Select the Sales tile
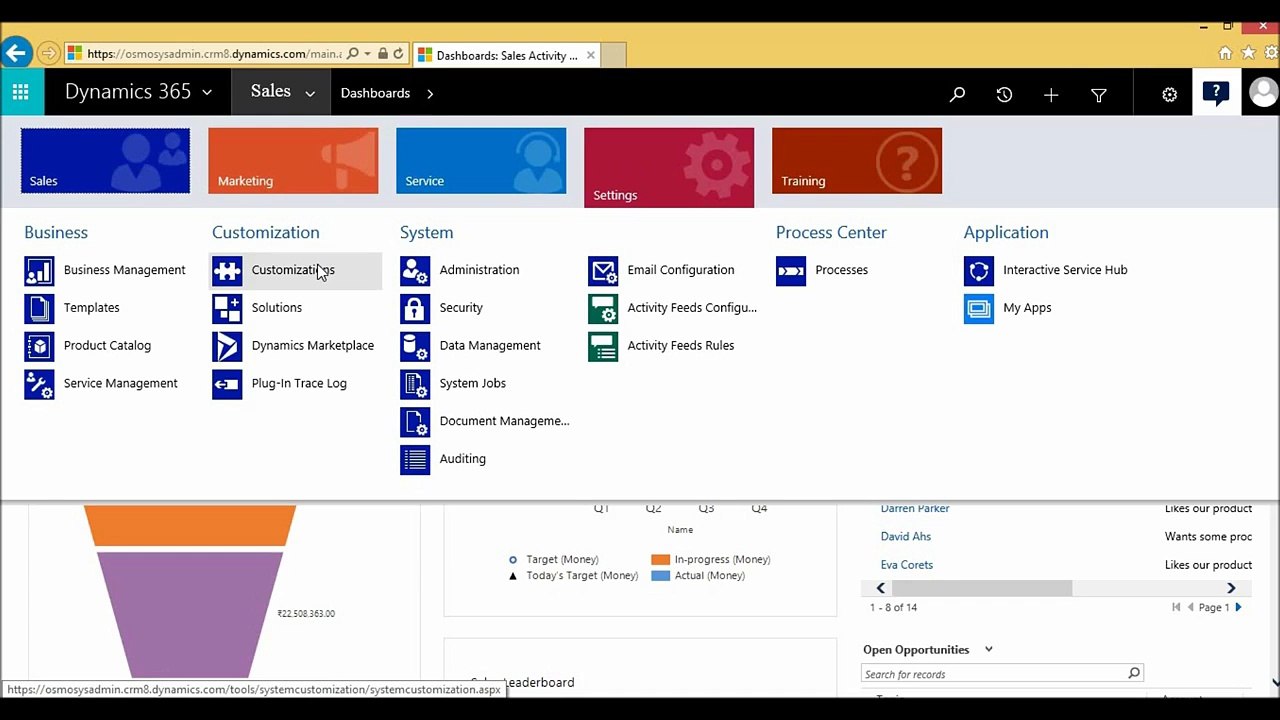 (x=105, y=160)
